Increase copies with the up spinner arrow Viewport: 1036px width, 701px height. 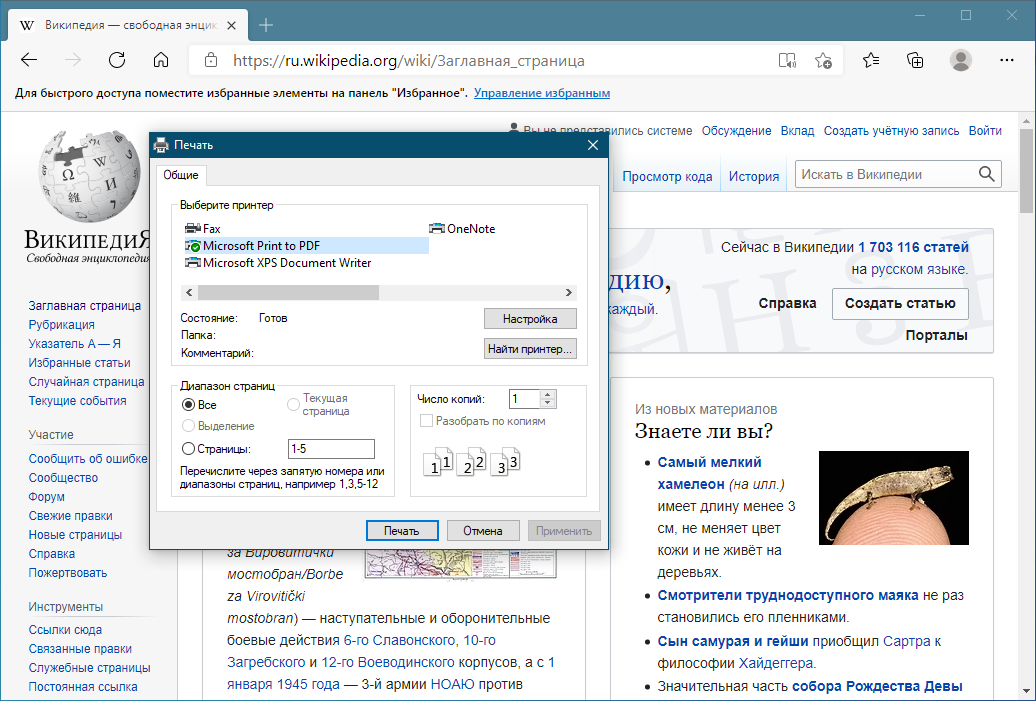[548, 394]
